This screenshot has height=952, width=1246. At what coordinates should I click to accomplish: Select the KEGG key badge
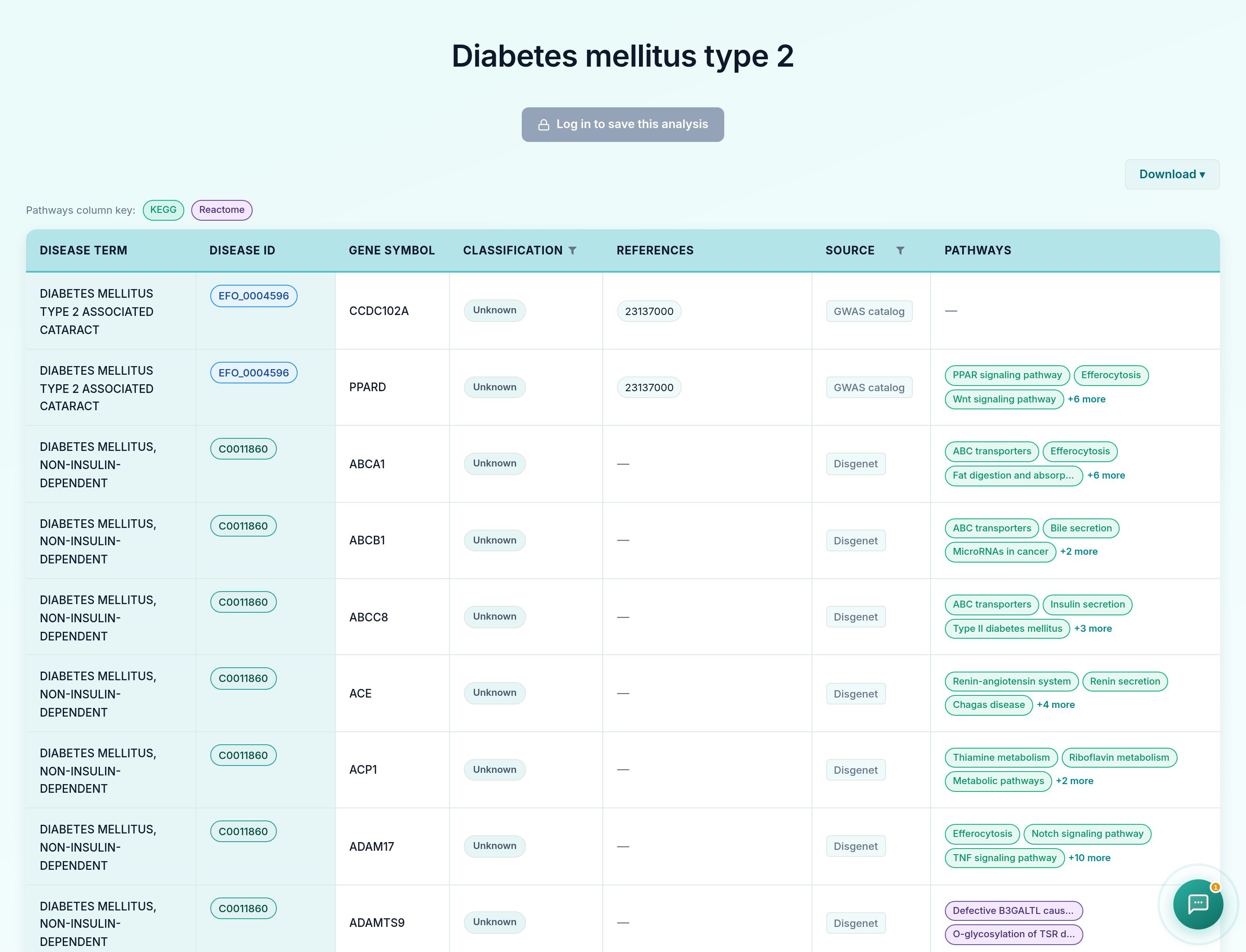163,210
